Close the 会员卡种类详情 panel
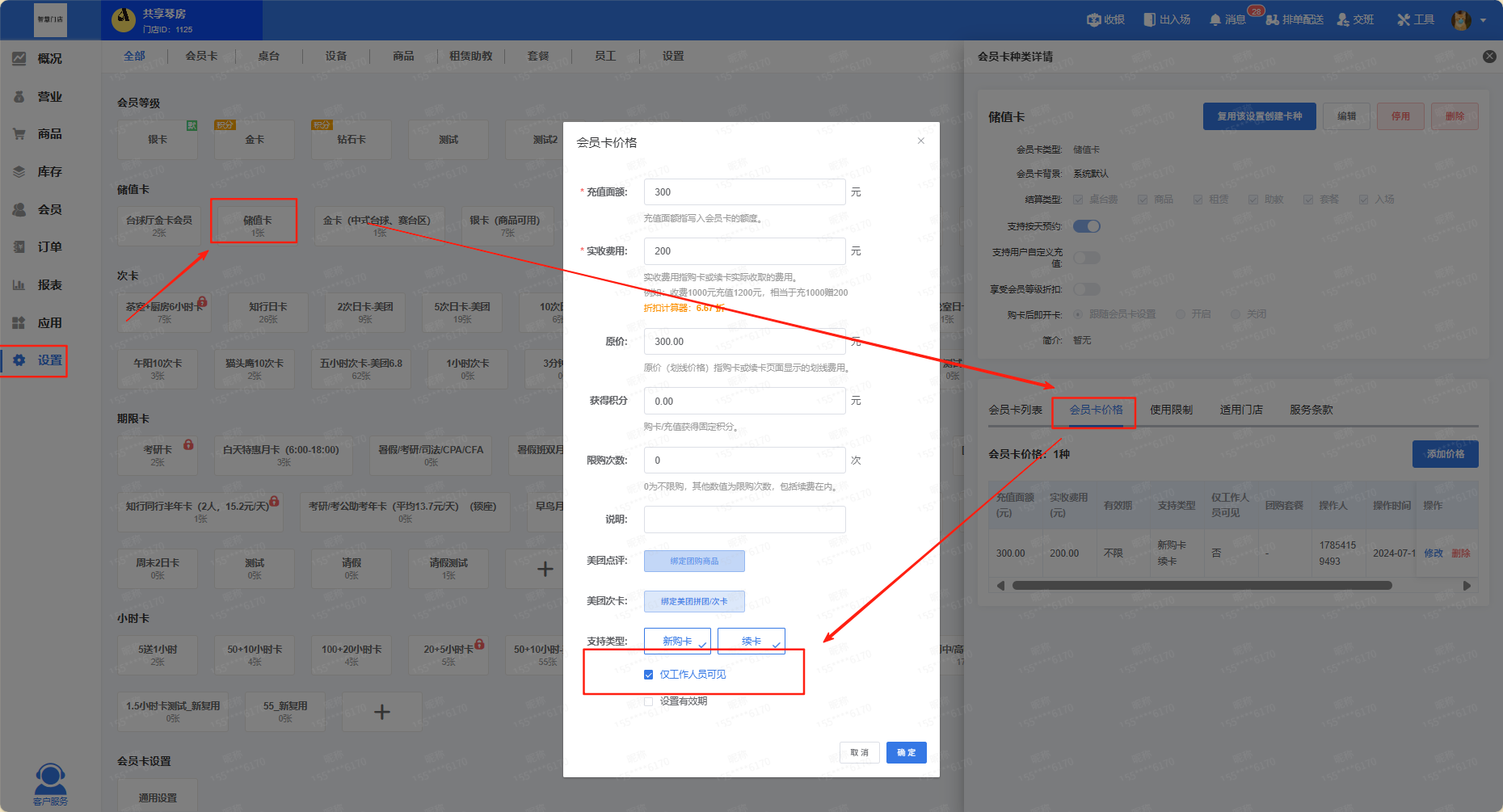Viewport: 1503px width, 812px height. click(1489, 57)
